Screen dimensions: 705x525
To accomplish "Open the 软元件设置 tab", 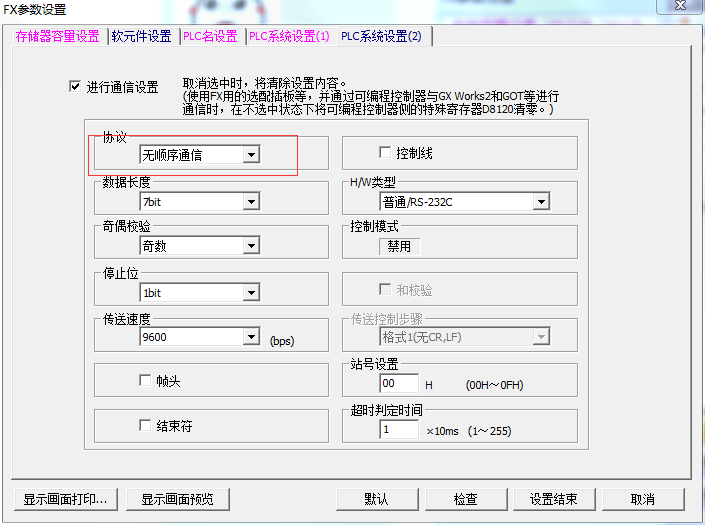I will tap(141, 37).
